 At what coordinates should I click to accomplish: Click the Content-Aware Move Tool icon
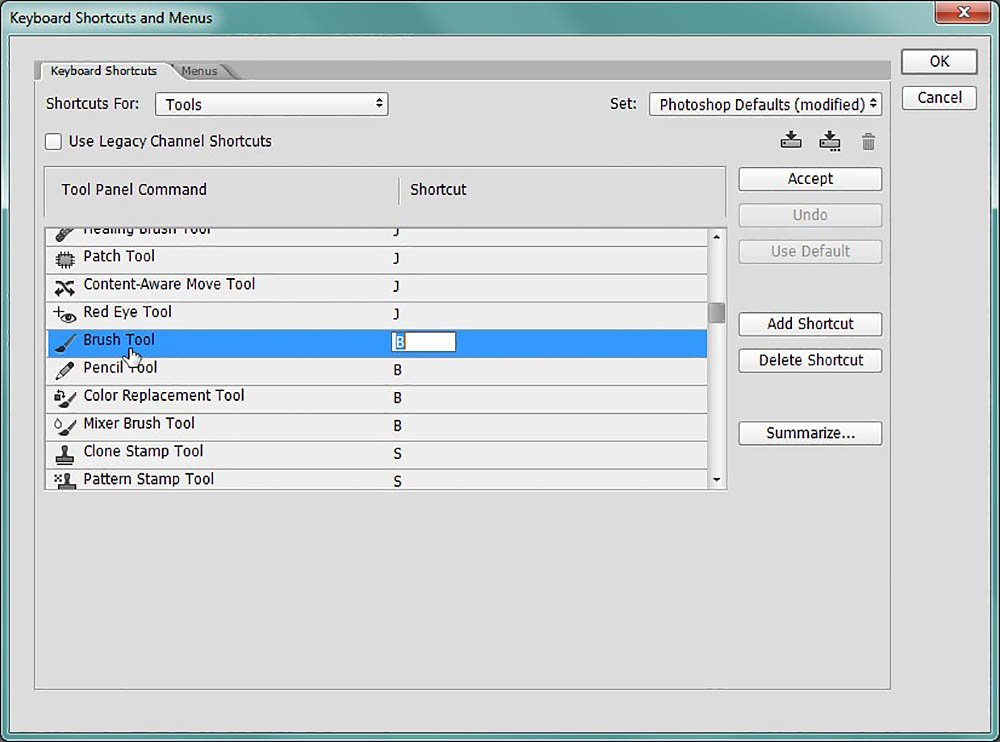click(x=64, y=288)
